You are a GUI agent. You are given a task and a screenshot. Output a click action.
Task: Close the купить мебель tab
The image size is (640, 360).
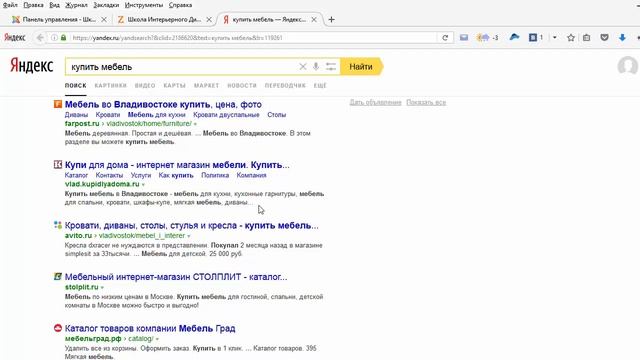tap(313, 19)
